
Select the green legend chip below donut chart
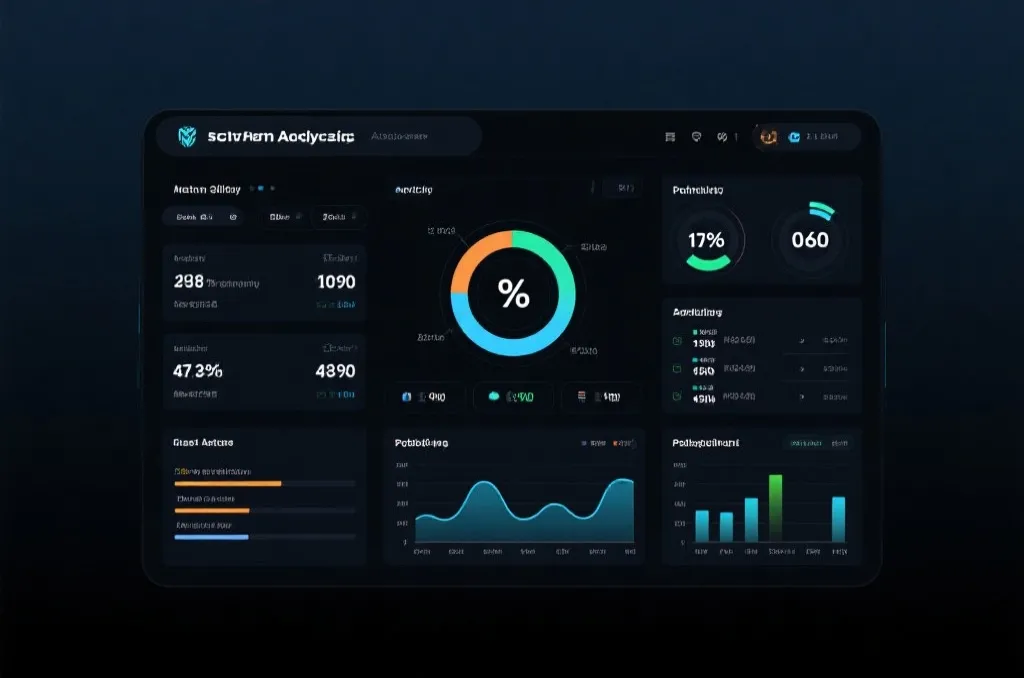tap(513, 396)
